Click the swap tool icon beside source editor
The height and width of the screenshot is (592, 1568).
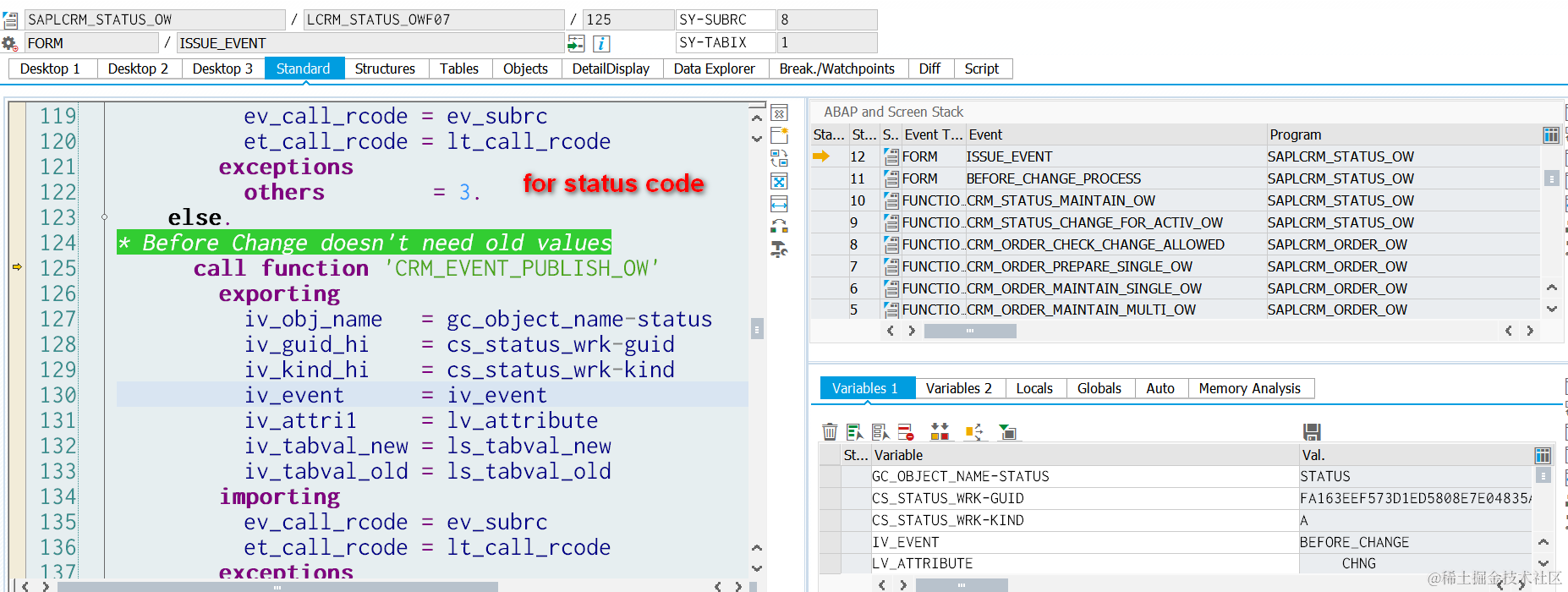[x=779, y=158]
